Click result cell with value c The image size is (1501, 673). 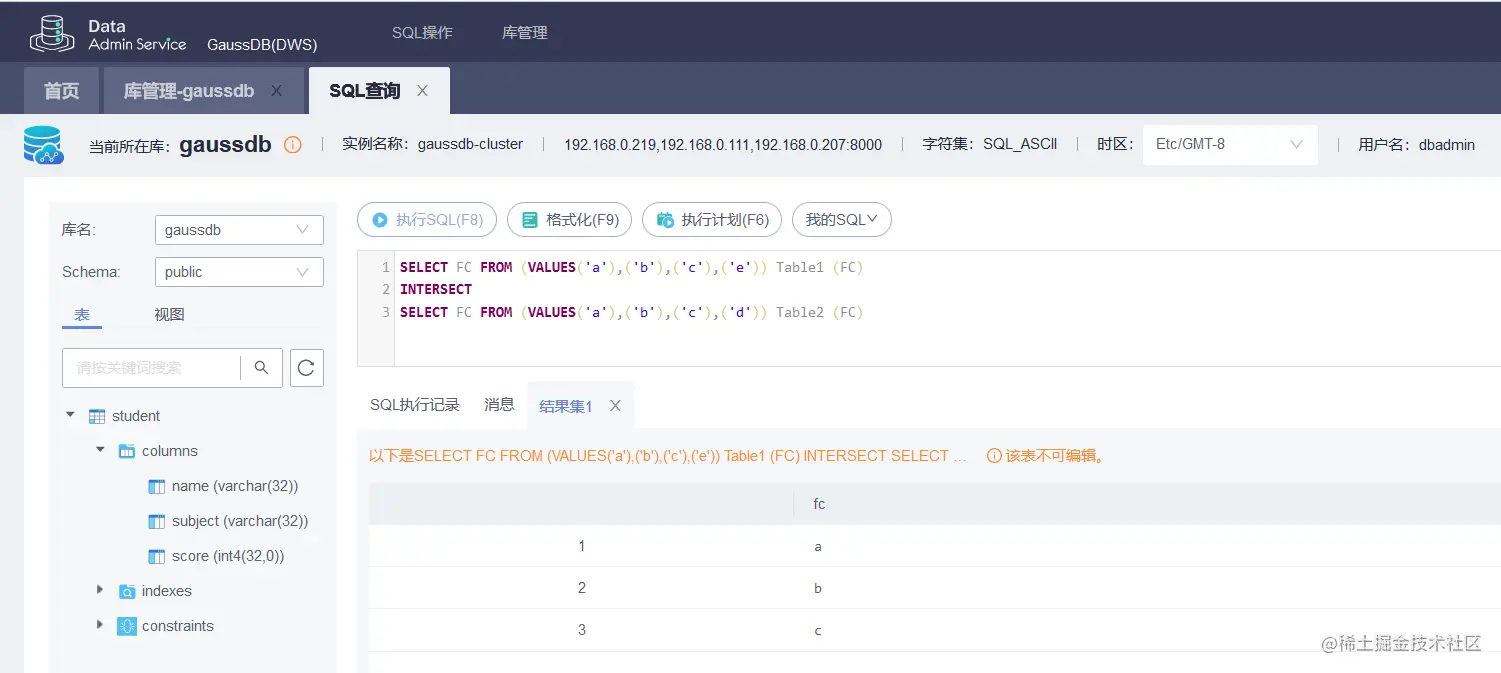tap(818, 631)
